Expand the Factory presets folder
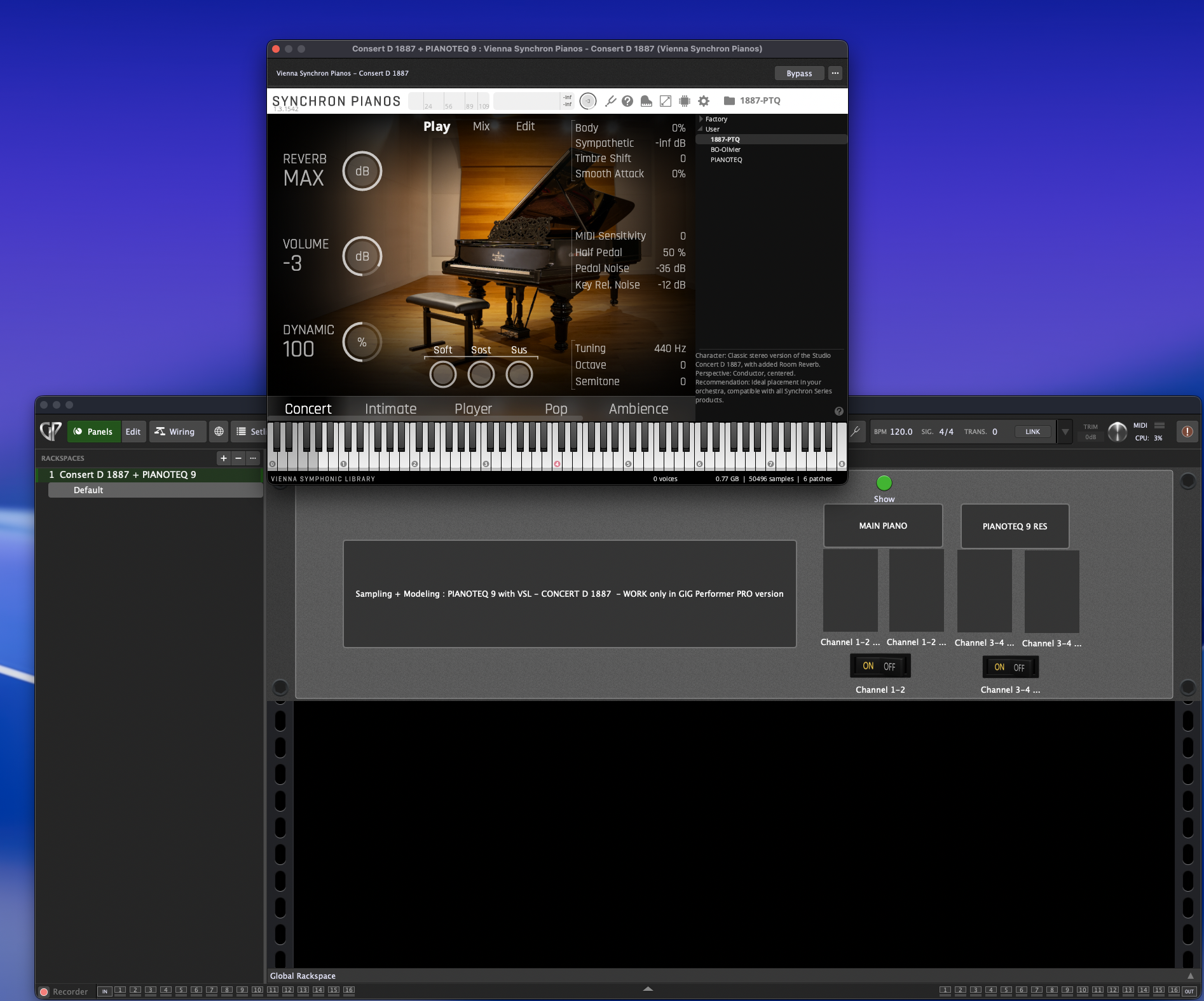This screenshot has height=1001, width=1204. click(701, 119)
